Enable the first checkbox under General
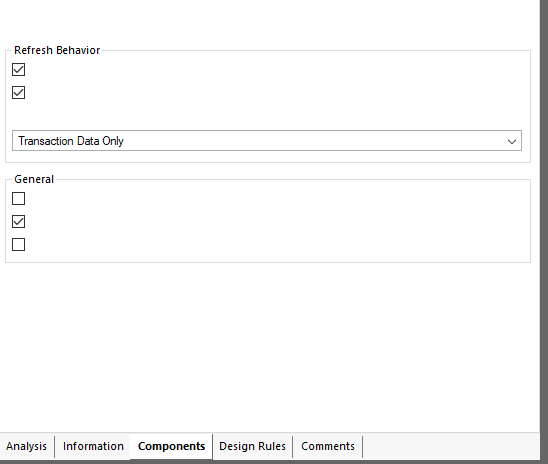This screenshot has height=464, width=548. (x=19, y=198)
